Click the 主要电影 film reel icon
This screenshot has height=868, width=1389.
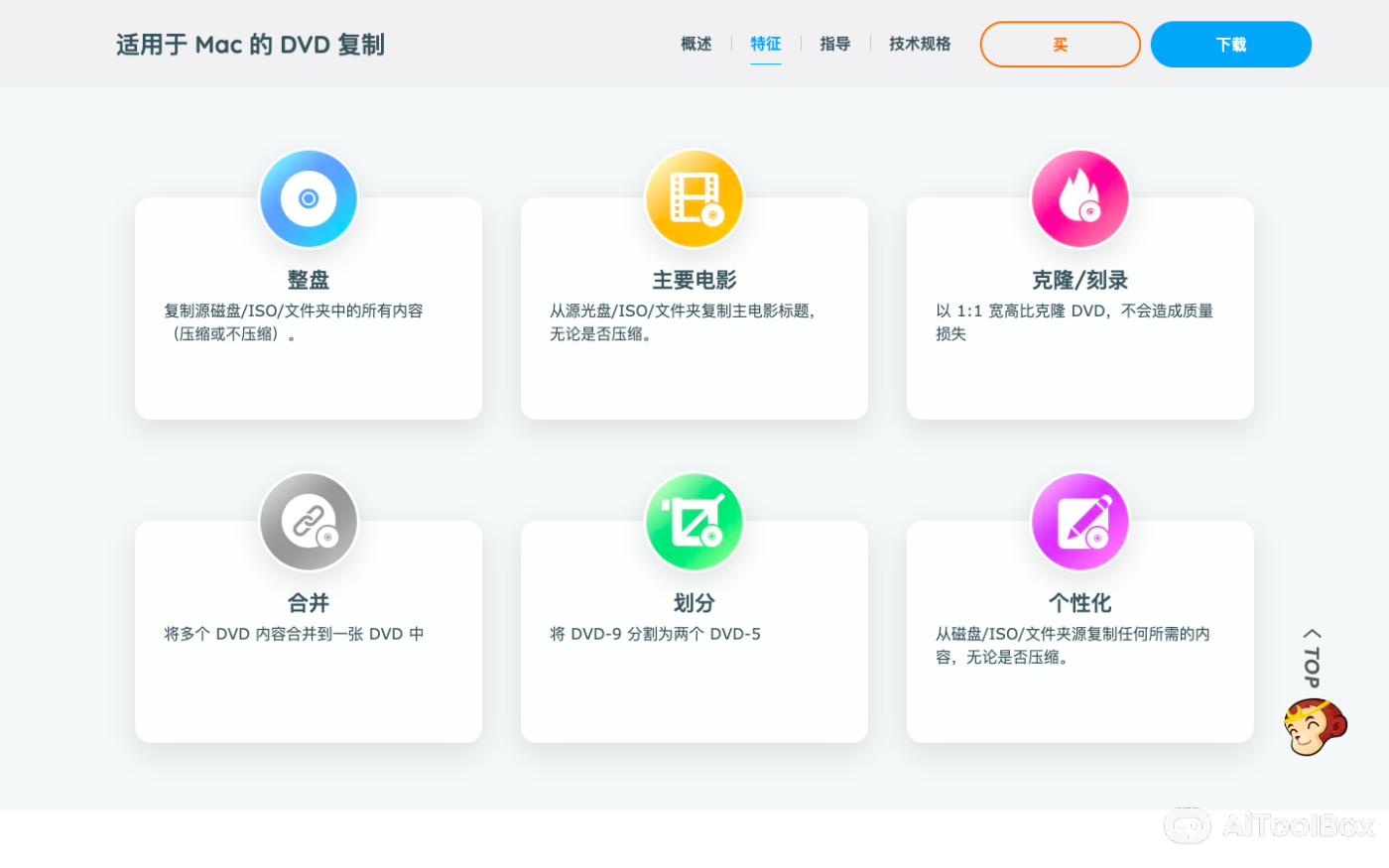pyautogui.click(x=694, y=197)
